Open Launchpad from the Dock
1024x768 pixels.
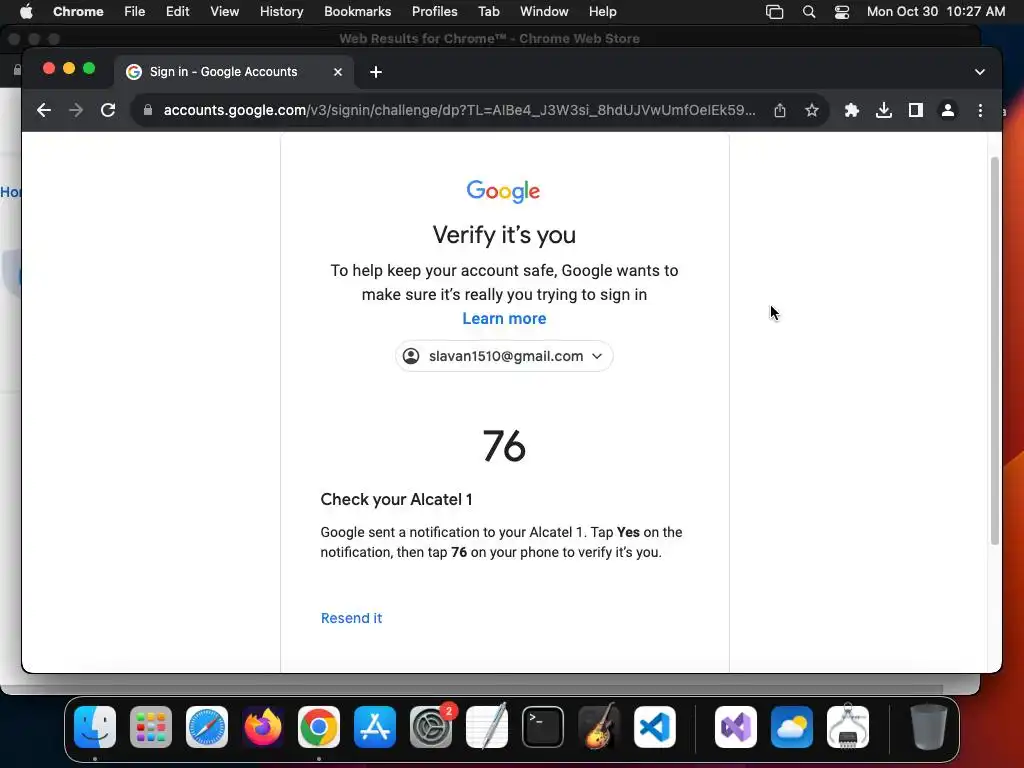[x=151, y=727]
